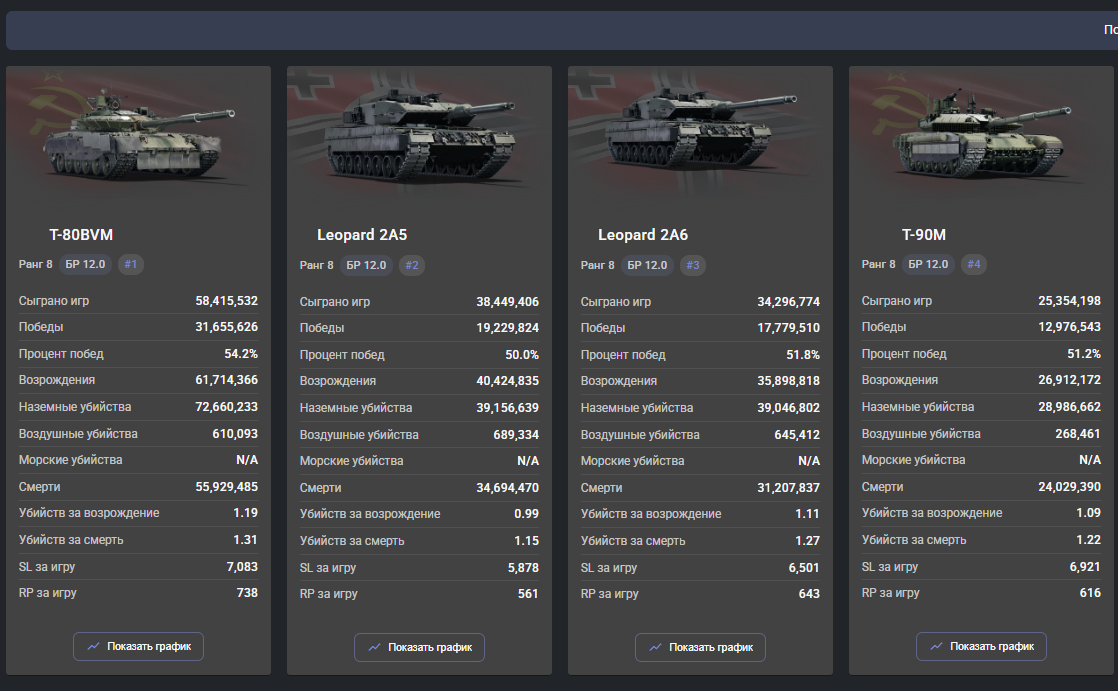Select victories value 31,655,626
1118x691 pixels.
pos(227,327)
